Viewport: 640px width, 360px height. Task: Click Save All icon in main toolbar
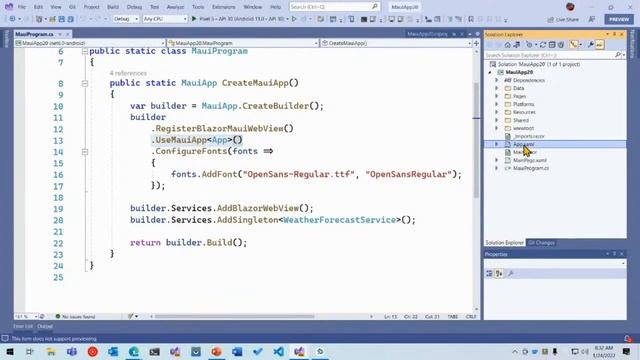click(71, 19)
